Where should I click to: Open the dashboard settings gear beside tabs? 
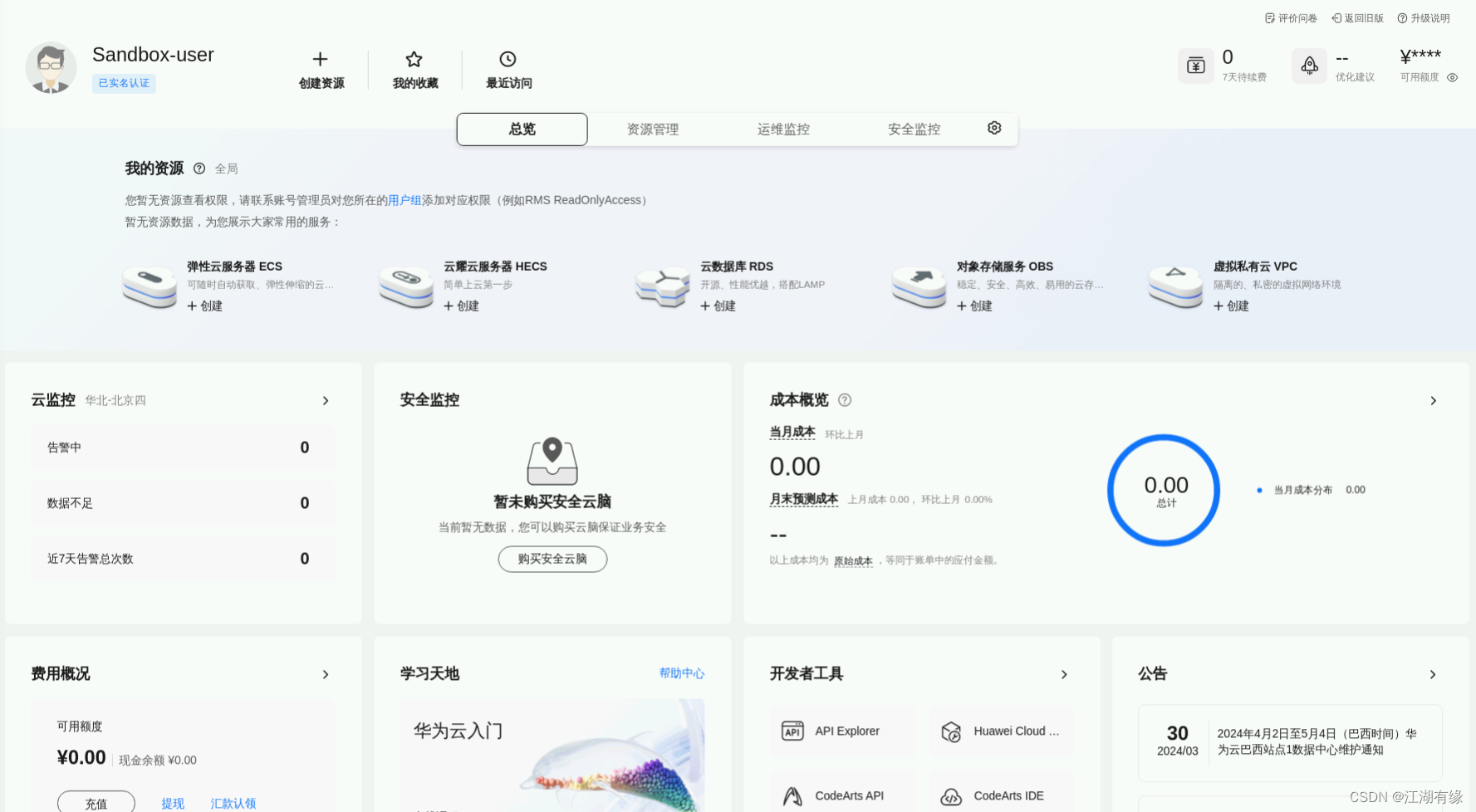pos(994,128)
